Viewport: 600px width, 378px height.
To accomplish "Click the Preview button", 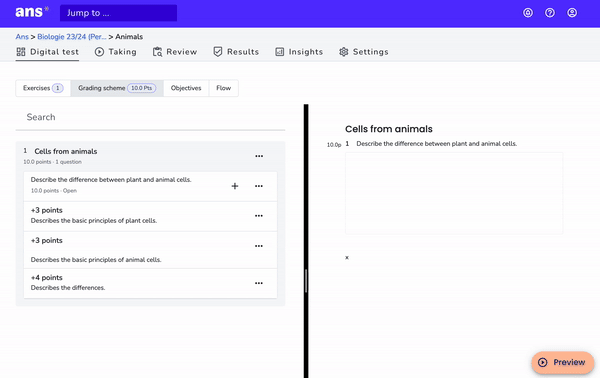I will (x=562, y=362).
